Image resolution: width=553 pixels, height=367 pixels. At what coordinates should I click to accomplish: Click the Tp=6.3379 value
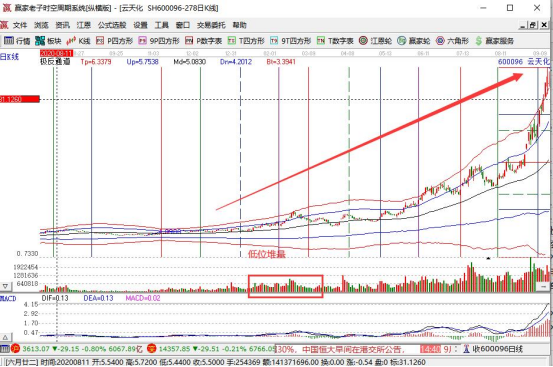pos(96,62)
